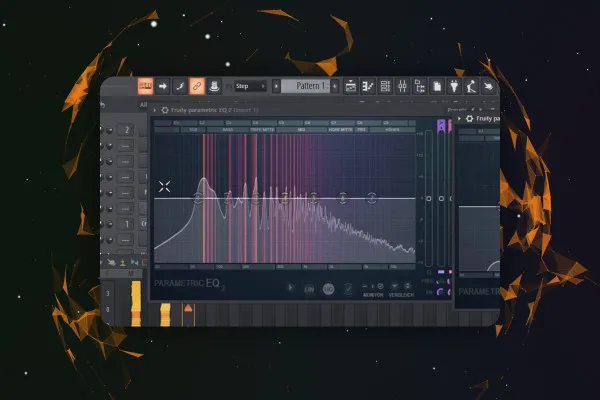Click the play arrow icon in EQ footer
The image size is (600, 400).
coord(290,287)
